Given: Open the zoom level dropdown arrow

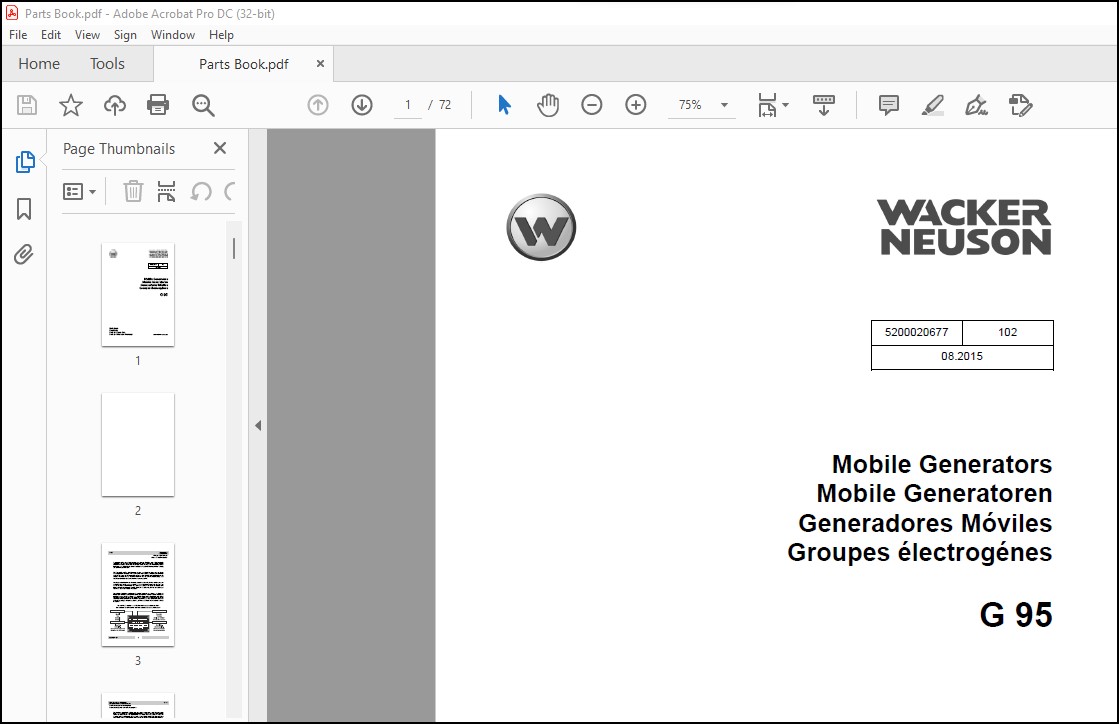Looking at the screenshot, I should (724, 105).
